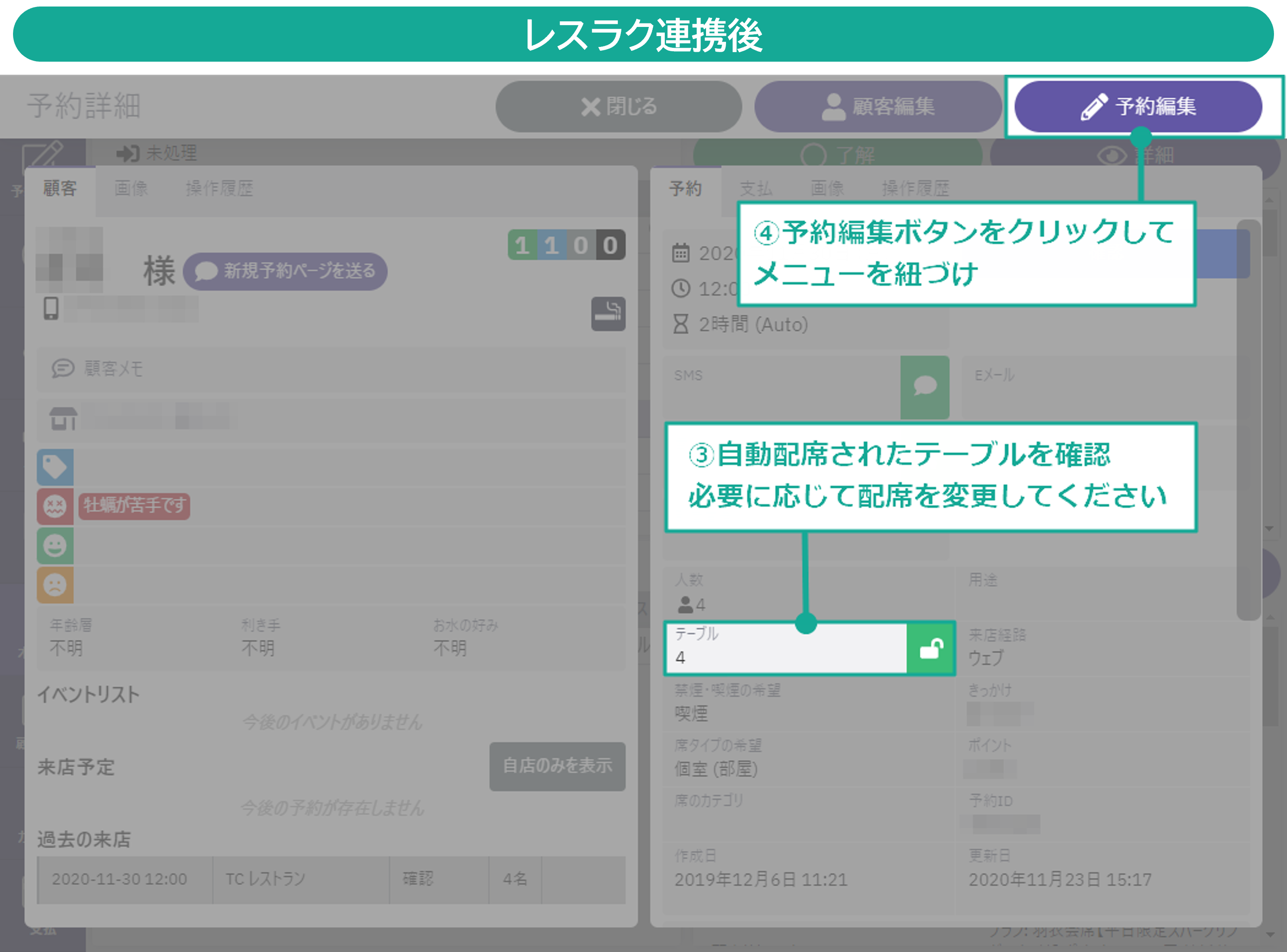
Task: Switch to the 支払 tab
Action: [756, 188]
